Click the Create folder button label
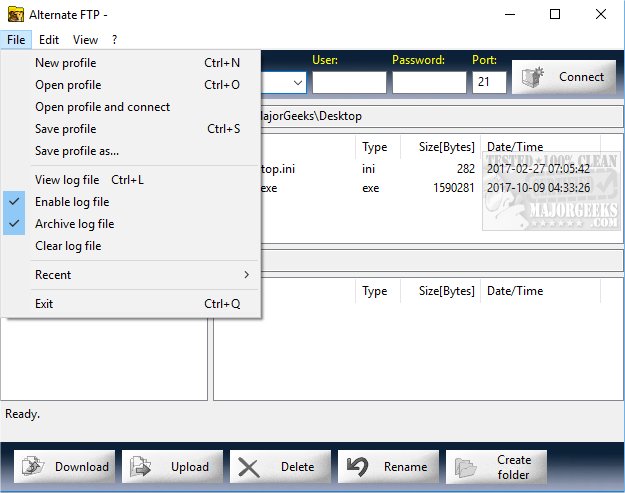The height and width of the screenshot is (493, 625). pos(514,467)
